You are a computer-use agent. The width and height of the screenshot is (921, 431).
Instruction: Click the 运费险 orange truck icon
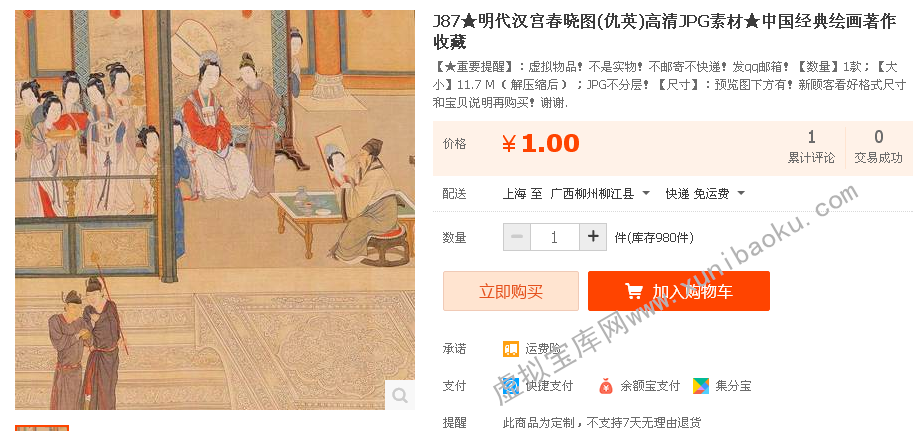click(511, 349)
